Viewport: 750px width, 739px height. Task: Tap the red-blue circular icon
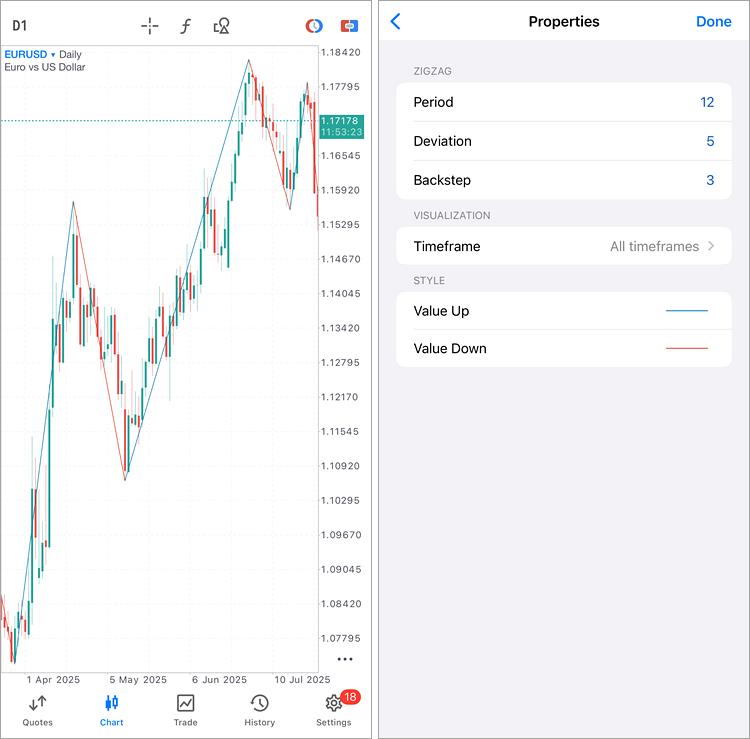(x=314, y=26)
